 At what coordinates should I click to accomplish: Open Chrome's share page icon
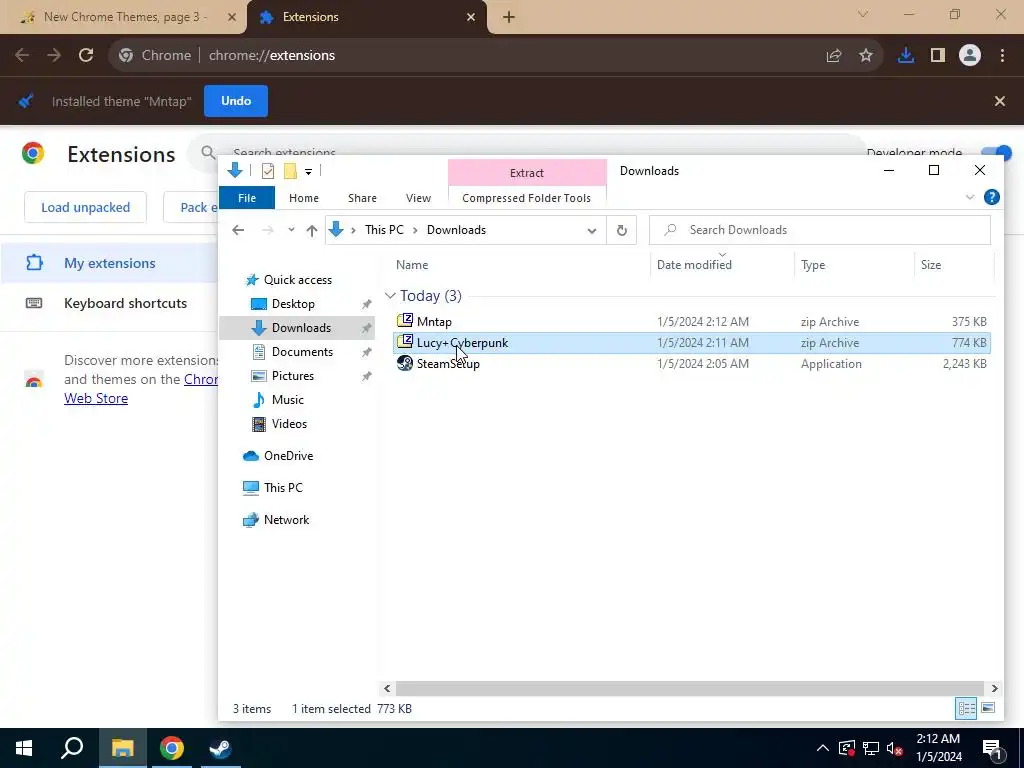pyautogui.click(x=833, y=56)
